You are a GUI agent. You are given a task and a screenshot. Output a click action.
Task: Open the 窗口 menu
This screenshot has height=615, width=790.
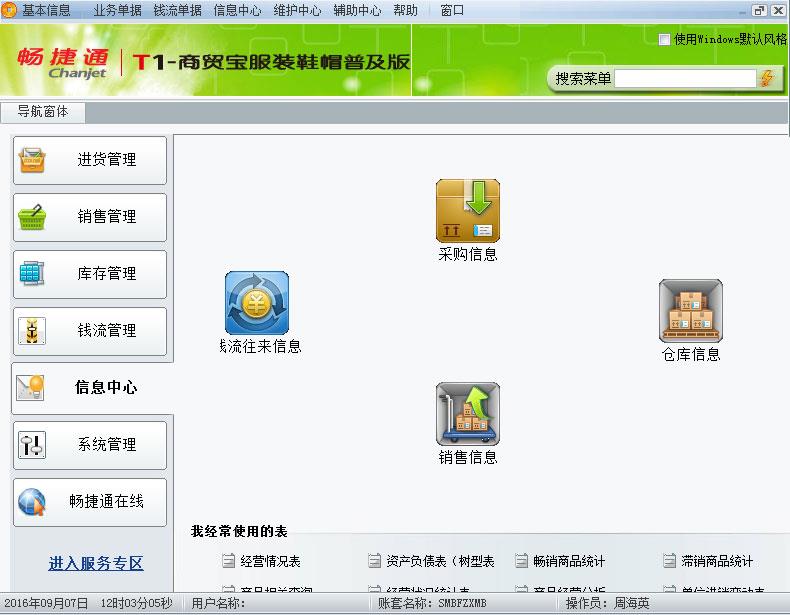click(x=452, y=10)
